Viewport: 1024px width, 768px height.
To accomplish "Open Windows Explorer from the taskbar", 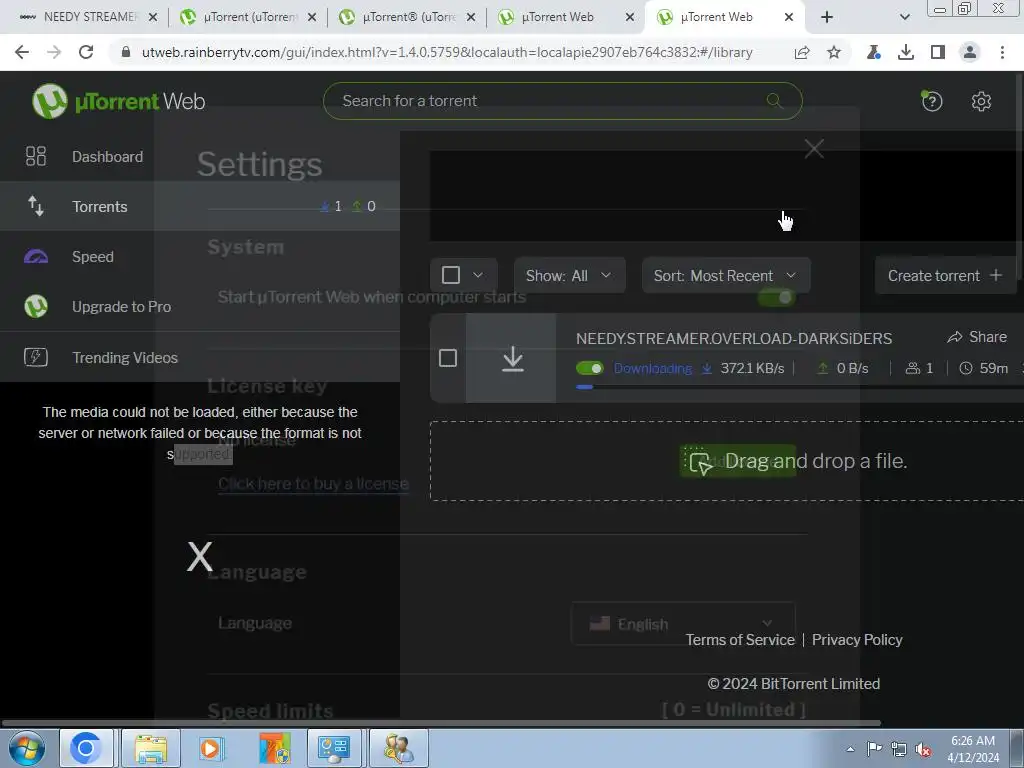I will (151, 748).
